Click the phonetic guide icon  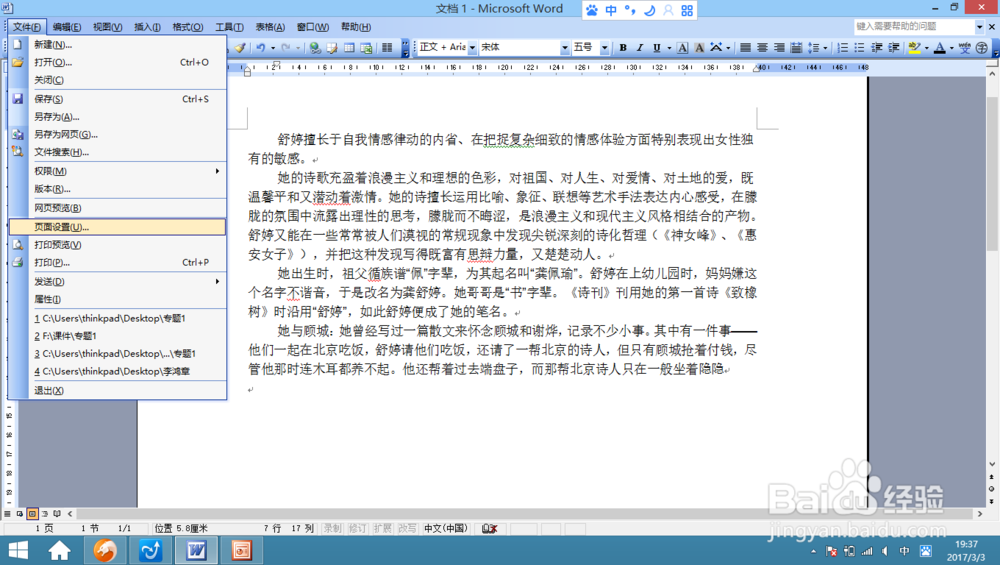964,48
